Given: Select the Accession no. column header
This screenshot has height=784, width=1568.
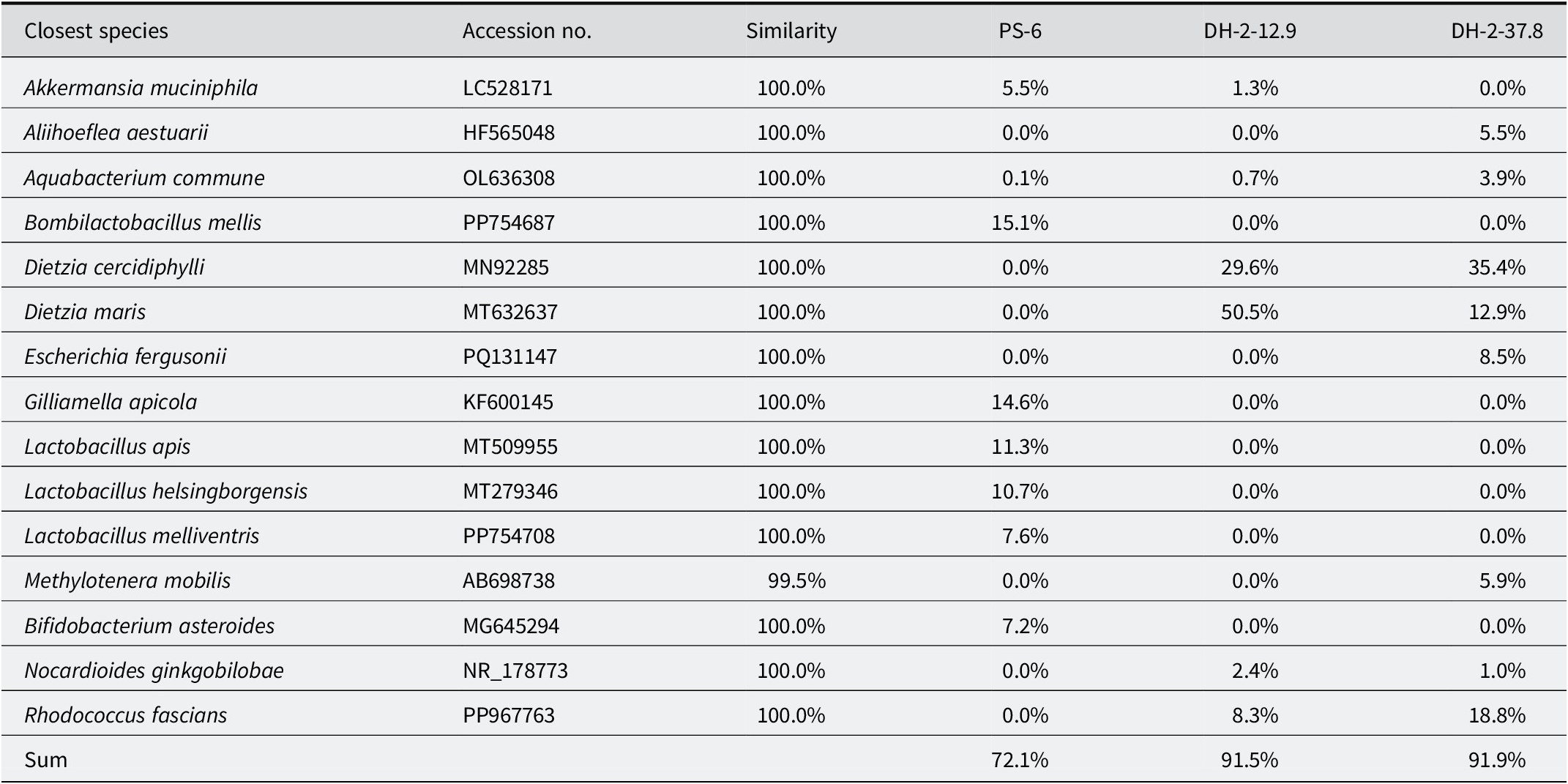Looking at the screenshot, I should click(527, 31).
